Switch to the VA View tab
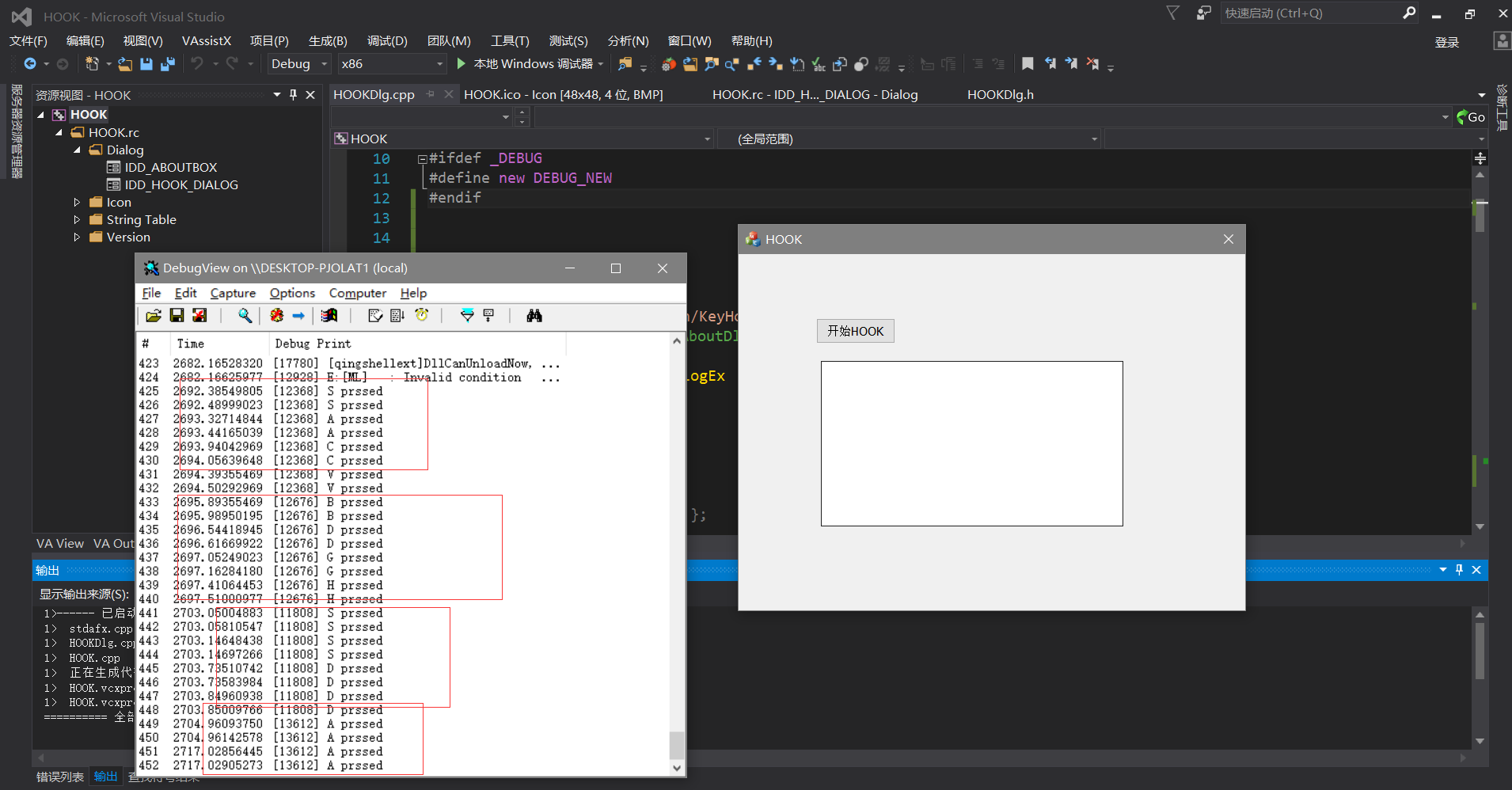This screenshot has width=1512, height=790. click(60, 543)
